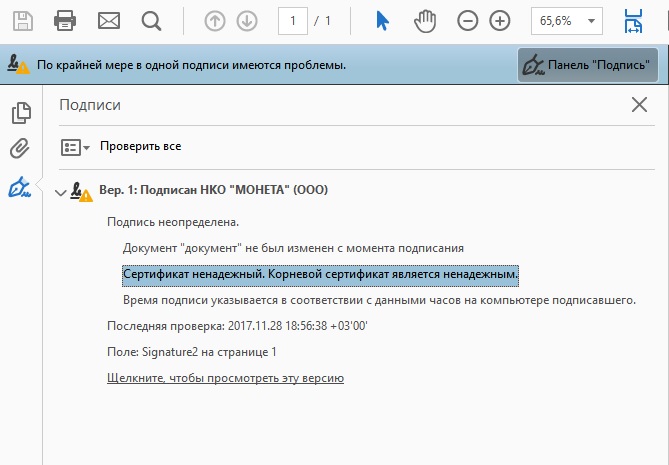The height and width of the screenshot is (465, 669).
Task: Open the 65,6% zoom dropdown
Action: (x=566, y=20)
